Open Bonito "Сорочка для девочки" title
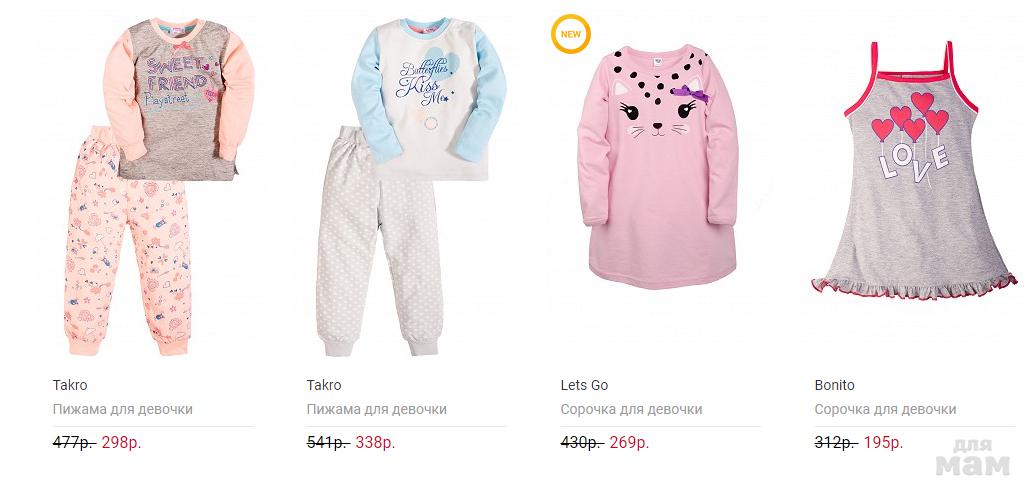Image resolution: width=1026 pixels, height=491 pixels. [x=885, y=409]
